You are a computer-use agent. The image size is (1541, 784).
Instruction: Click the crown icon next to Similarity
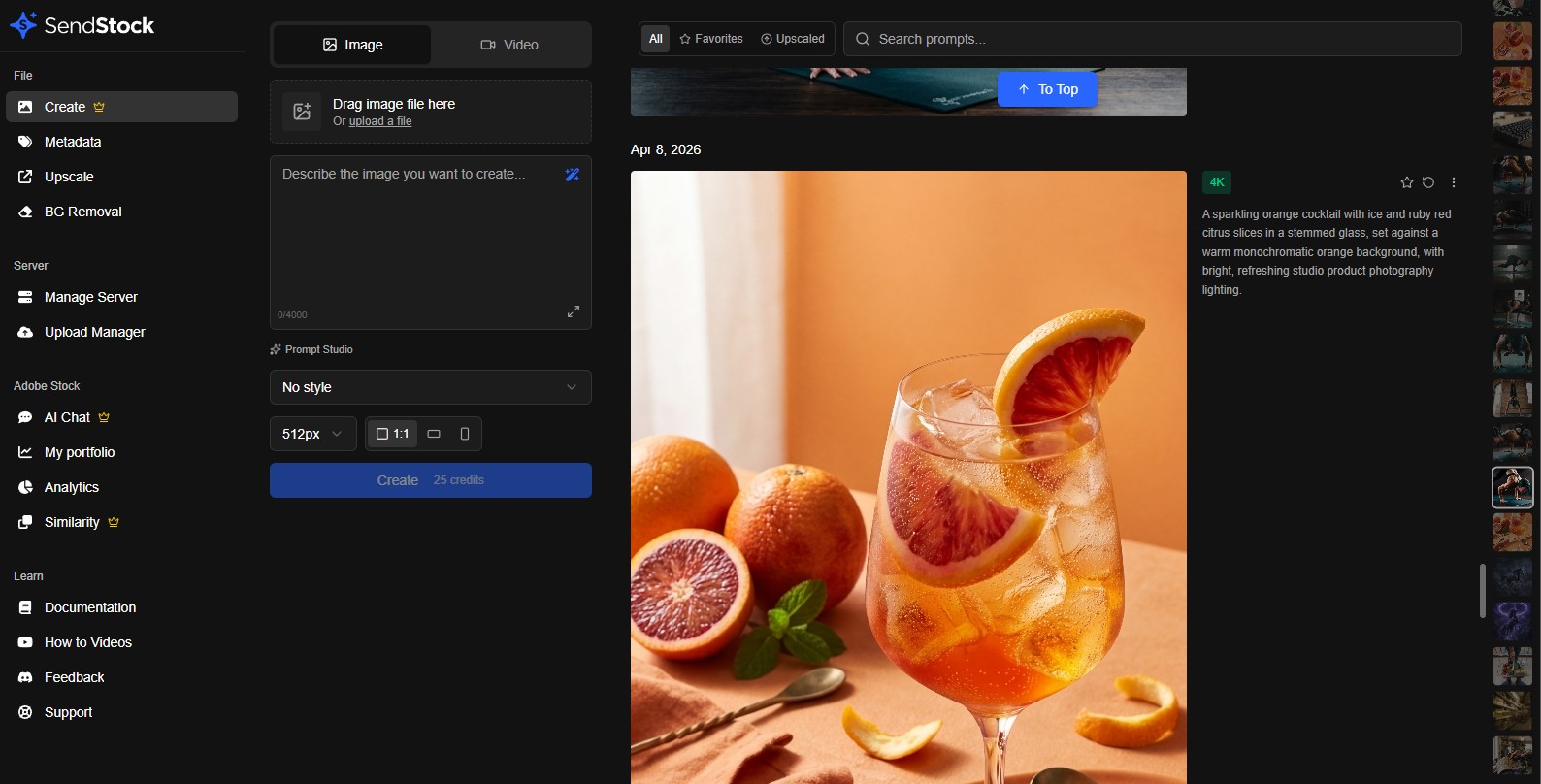114,522
